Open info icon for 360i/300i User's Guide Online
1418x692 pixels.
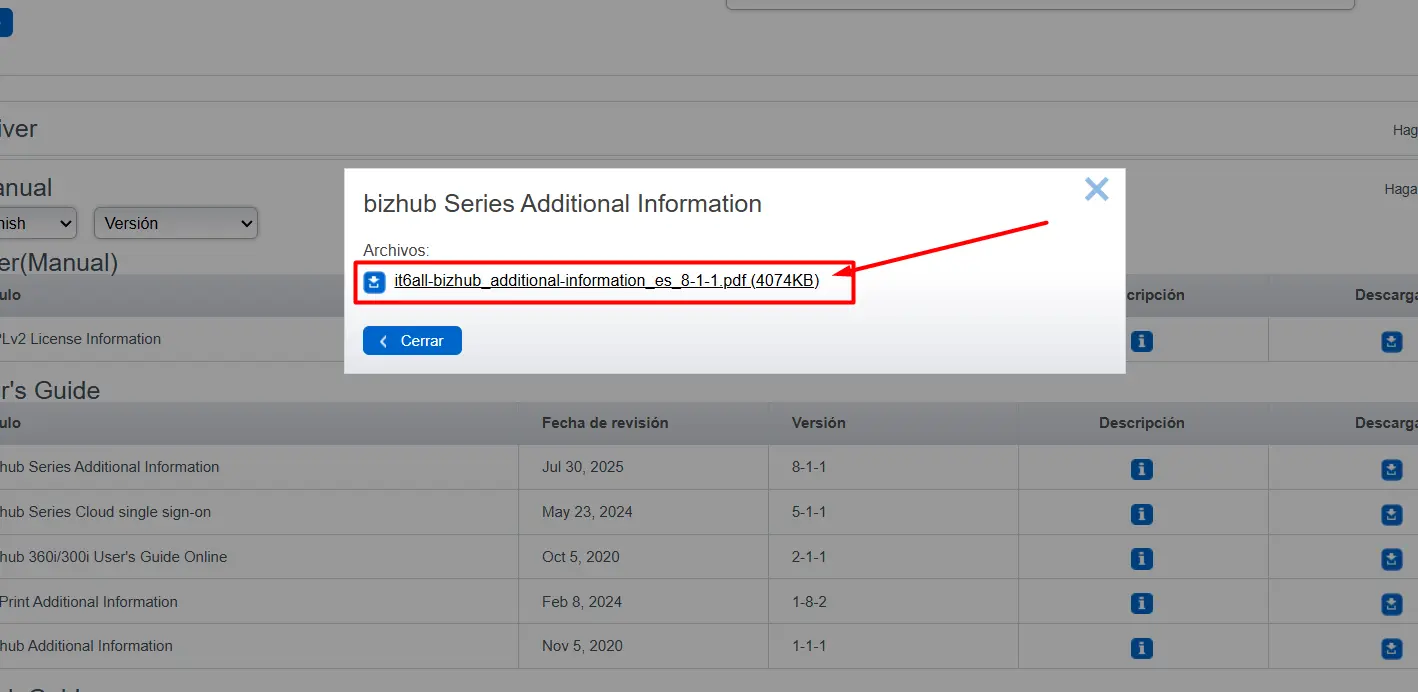pyautogui.click(x=1142, y=559)
